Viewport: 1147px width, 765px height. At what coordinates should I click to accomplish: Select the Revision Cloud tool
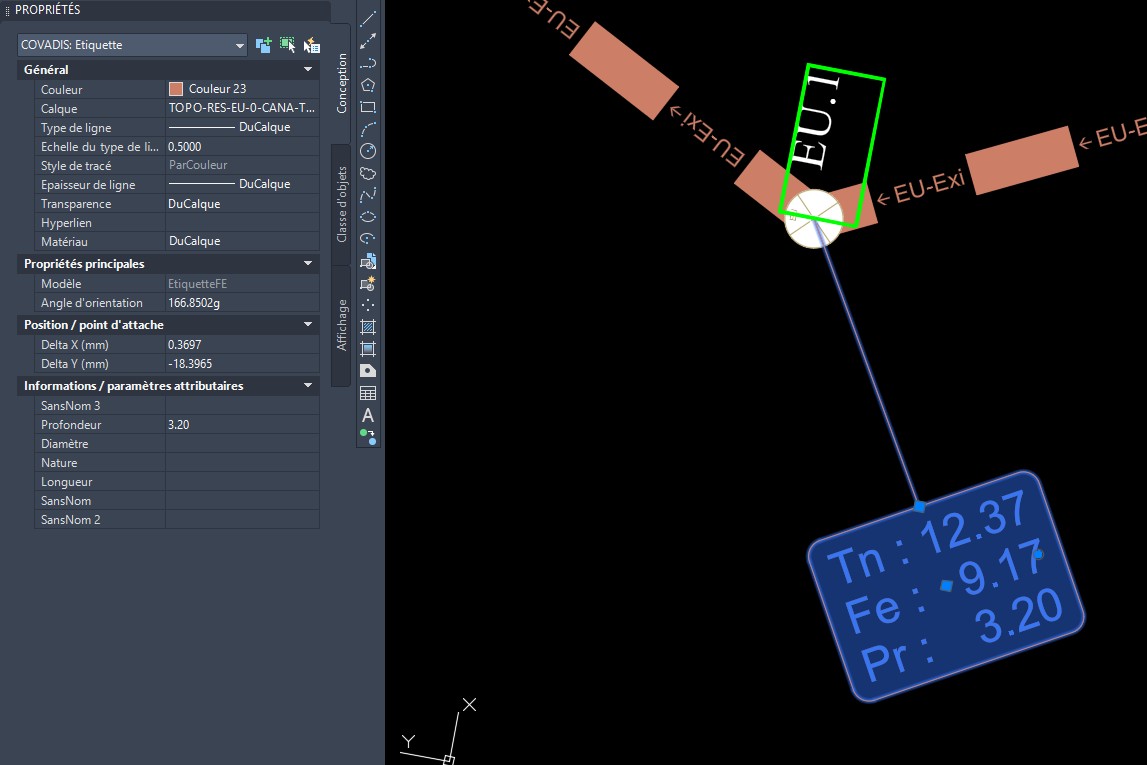(x=368, y=173)
